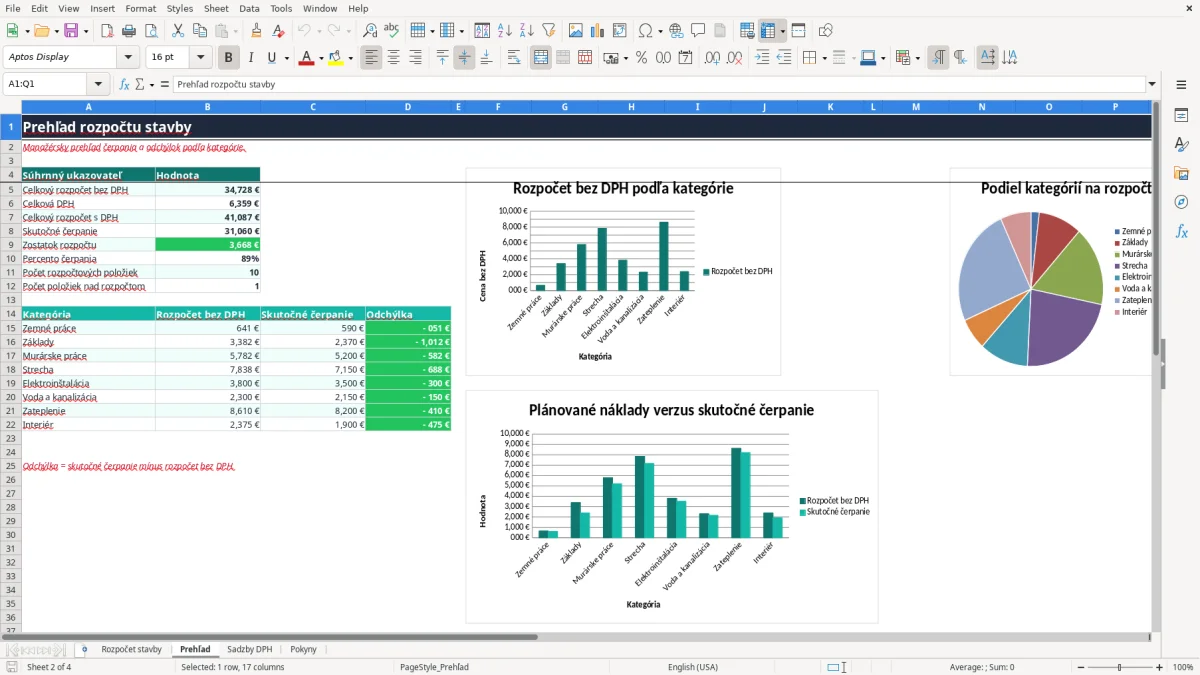
Task: Run the spelling check
Action: (392, 31)
